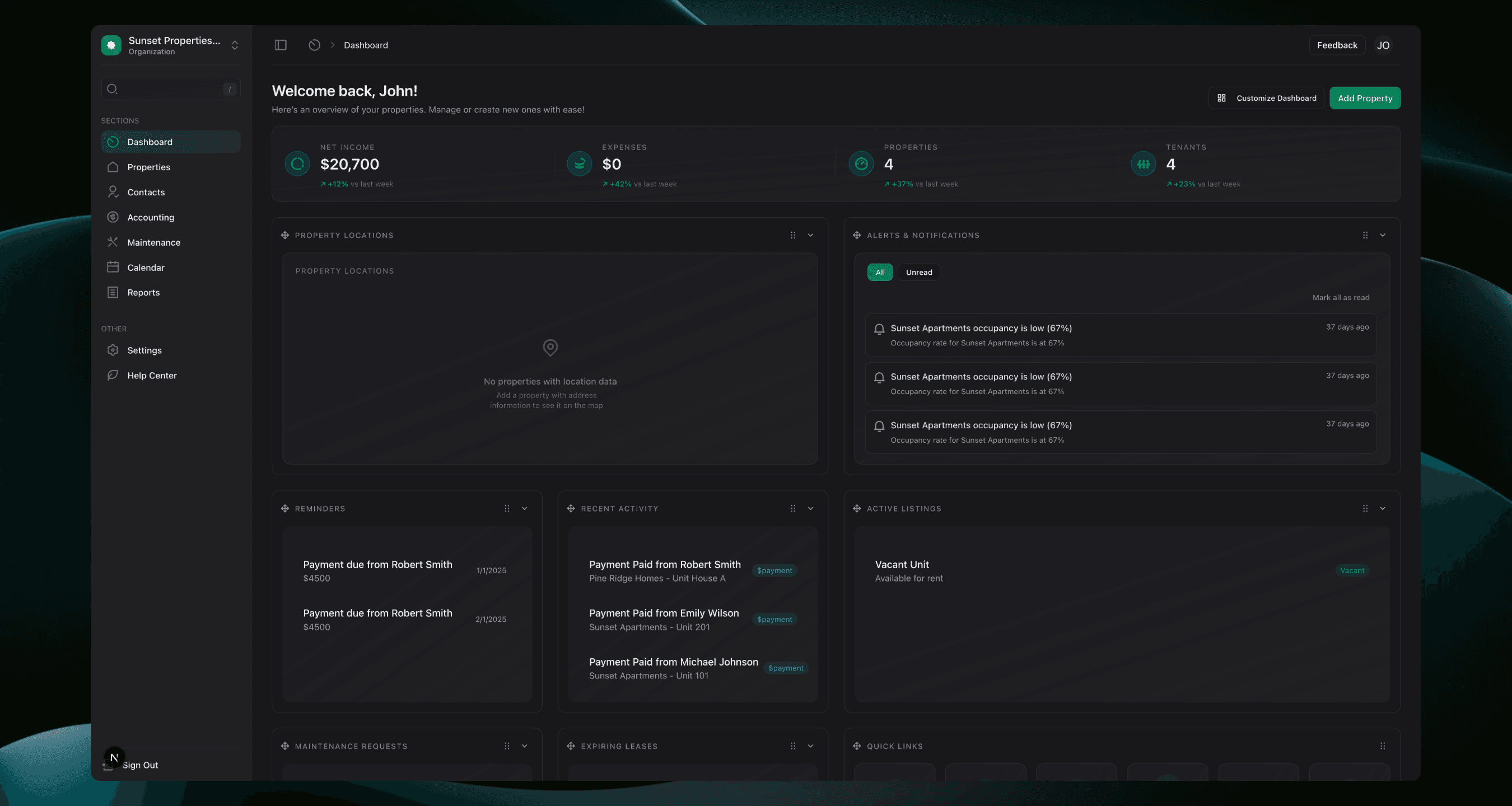Click move handle icon on Recent Activity
The height and width of the screenshot is (806, 1512).
coord(571,509)
